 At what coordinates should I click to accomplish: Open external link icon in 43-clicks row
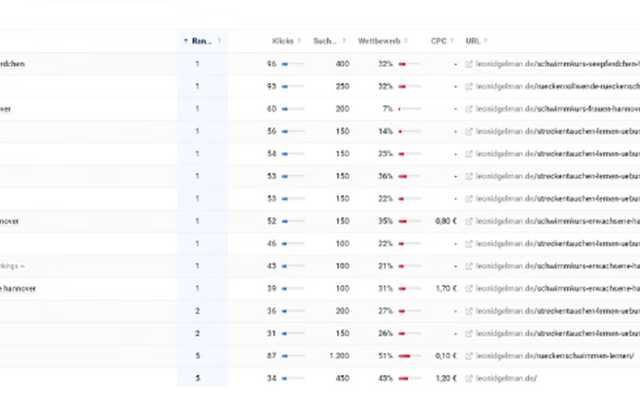(469, 266)
